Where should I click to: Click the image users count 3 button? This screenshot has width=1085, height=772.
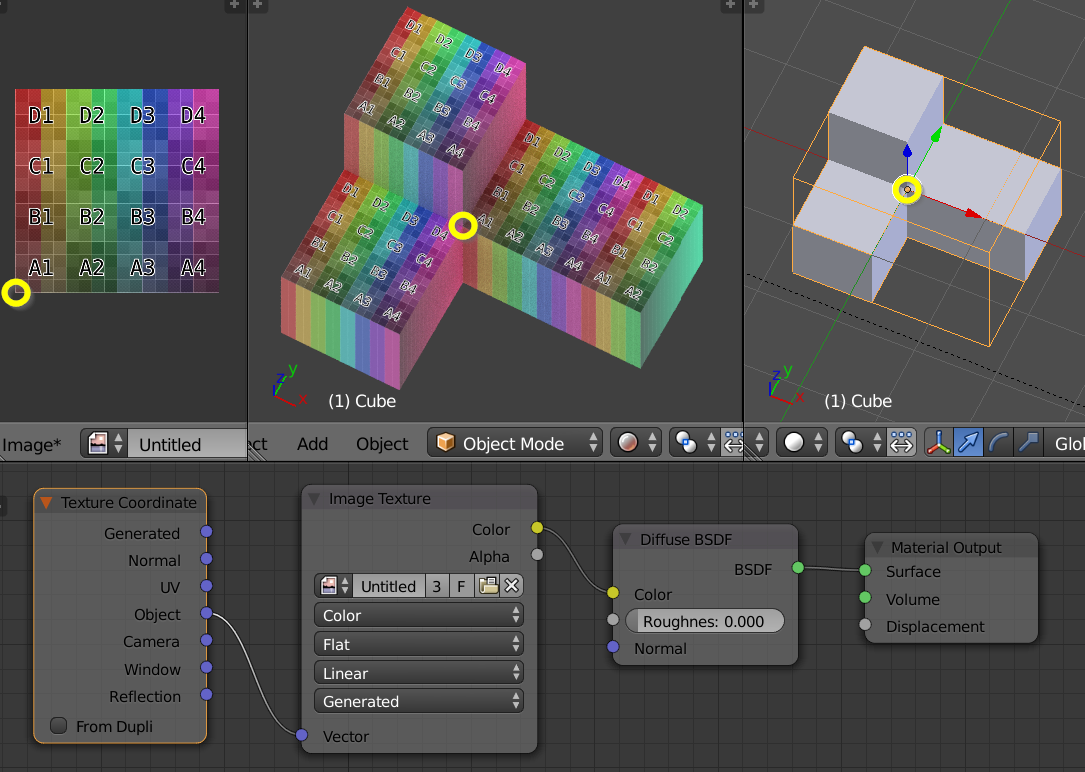[x=437, y=585]
